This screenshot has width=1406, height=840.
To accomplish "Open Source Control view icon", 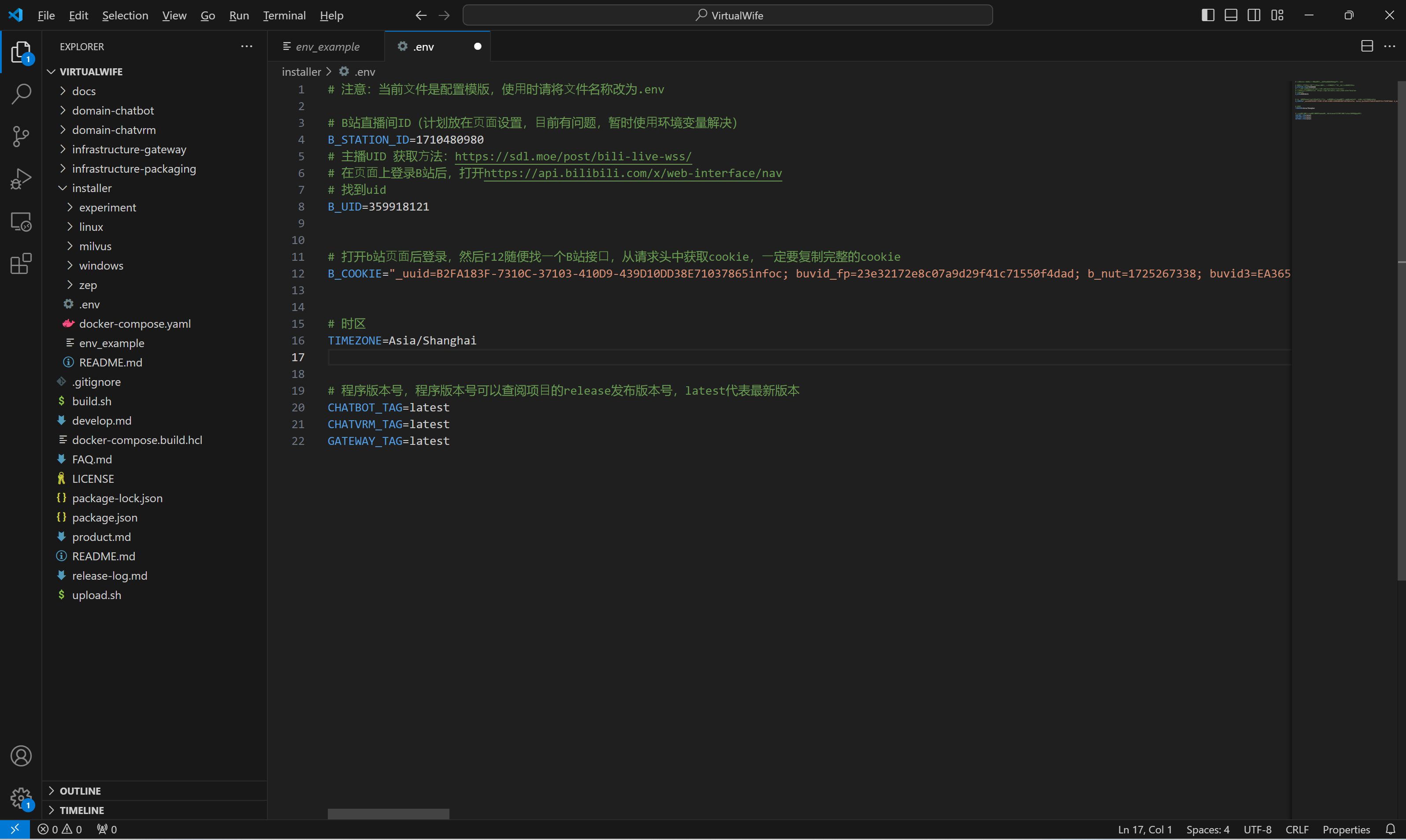I will pyautogui.click(x=21, y=137).
